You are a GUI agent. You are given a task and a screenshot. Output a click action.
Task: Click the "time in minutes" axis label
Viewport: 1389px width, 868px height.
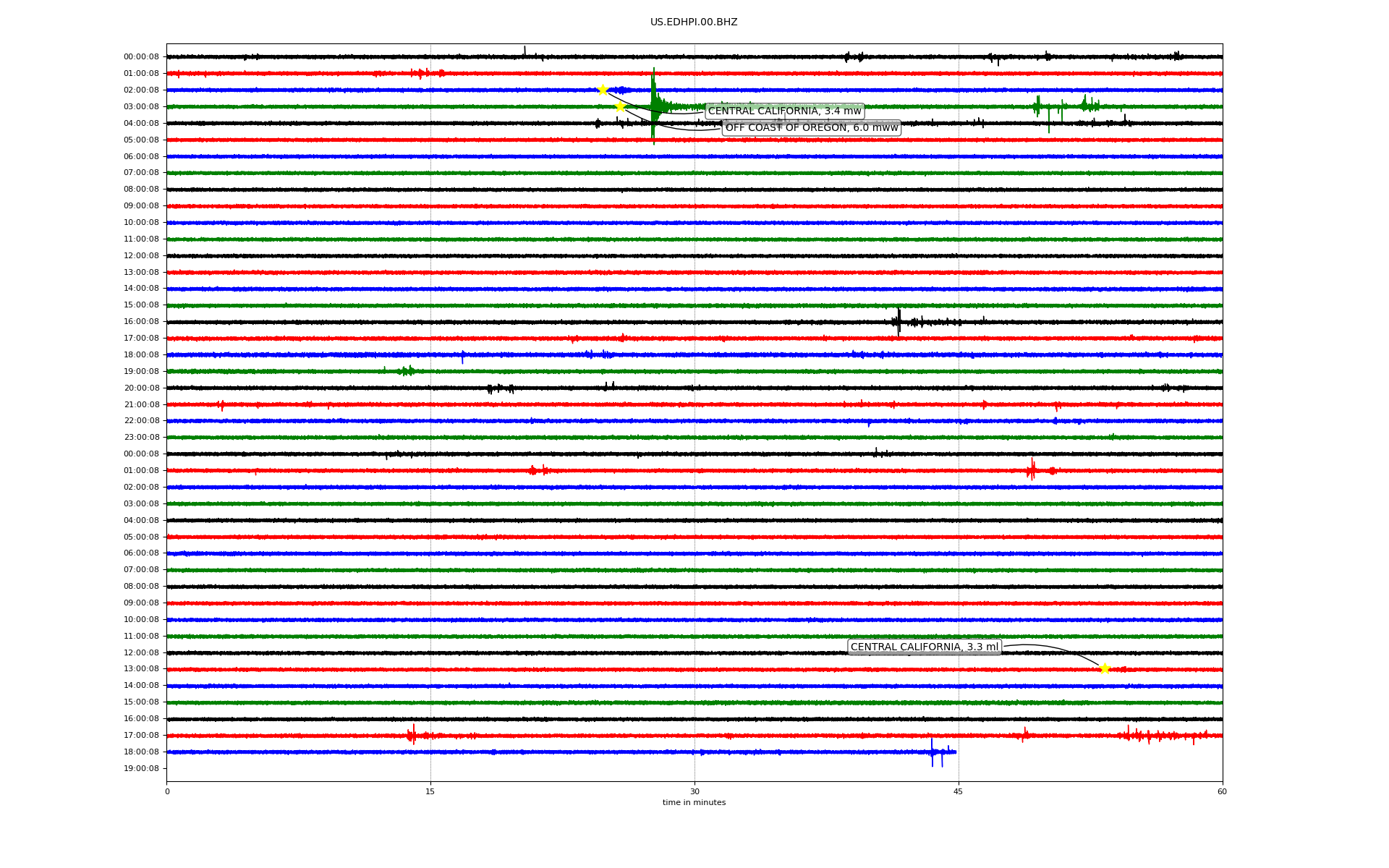[694, 803]
